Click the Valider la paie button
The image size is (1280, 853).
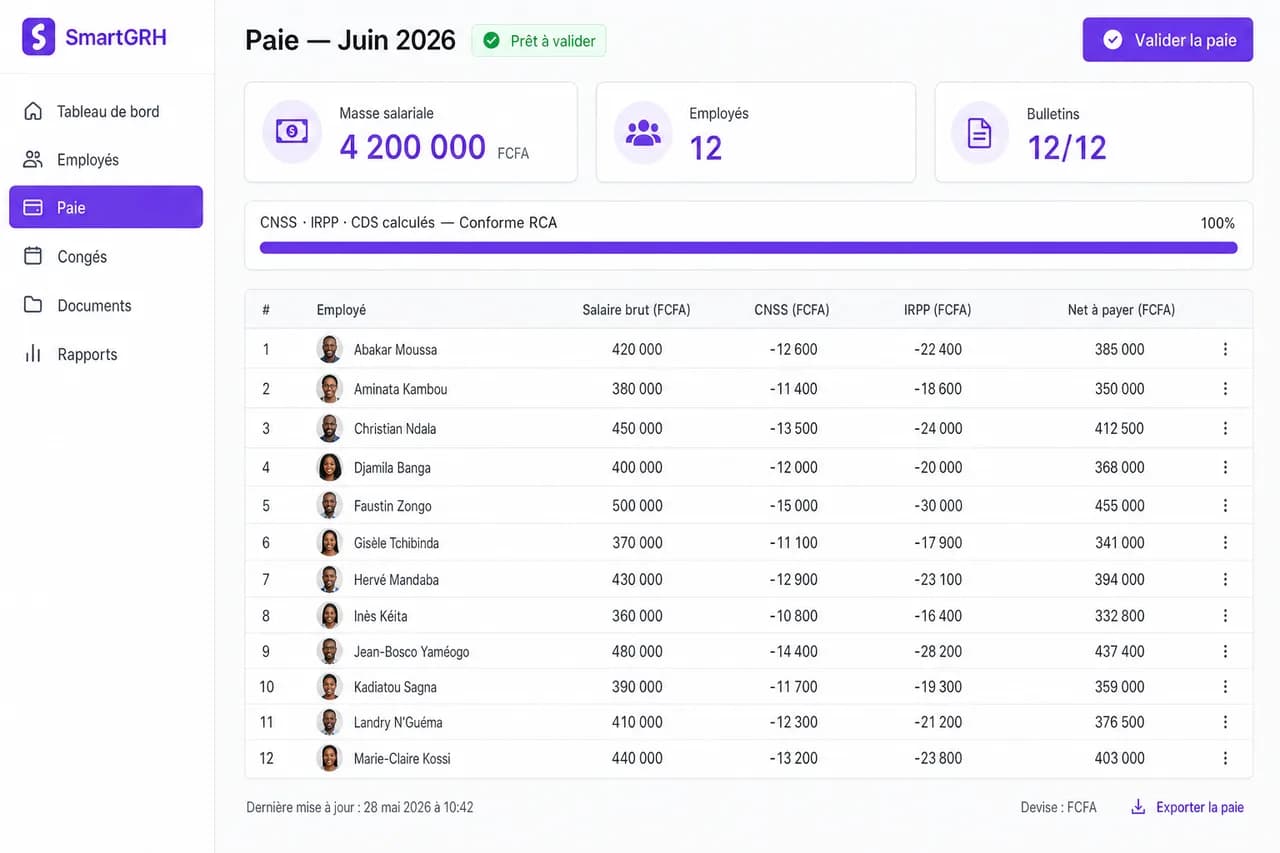pos(1168,40)
